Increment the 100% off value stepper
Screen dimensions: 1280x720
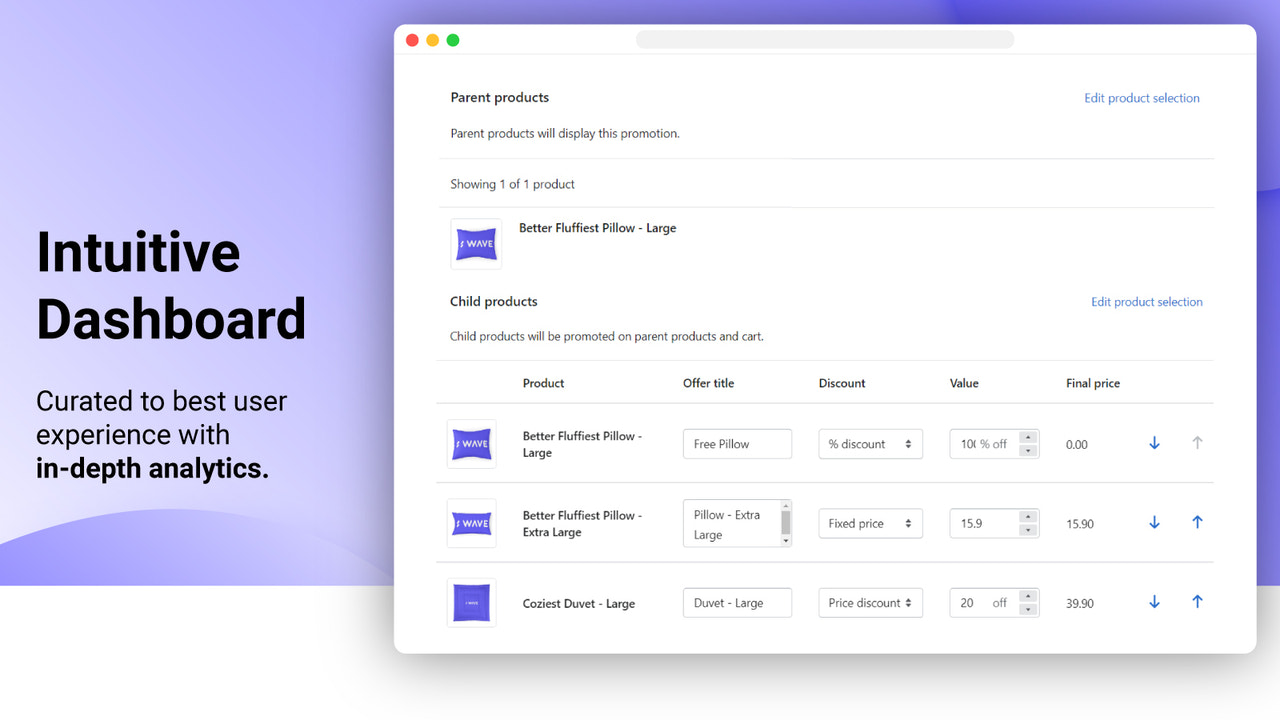click(1028, 438)
